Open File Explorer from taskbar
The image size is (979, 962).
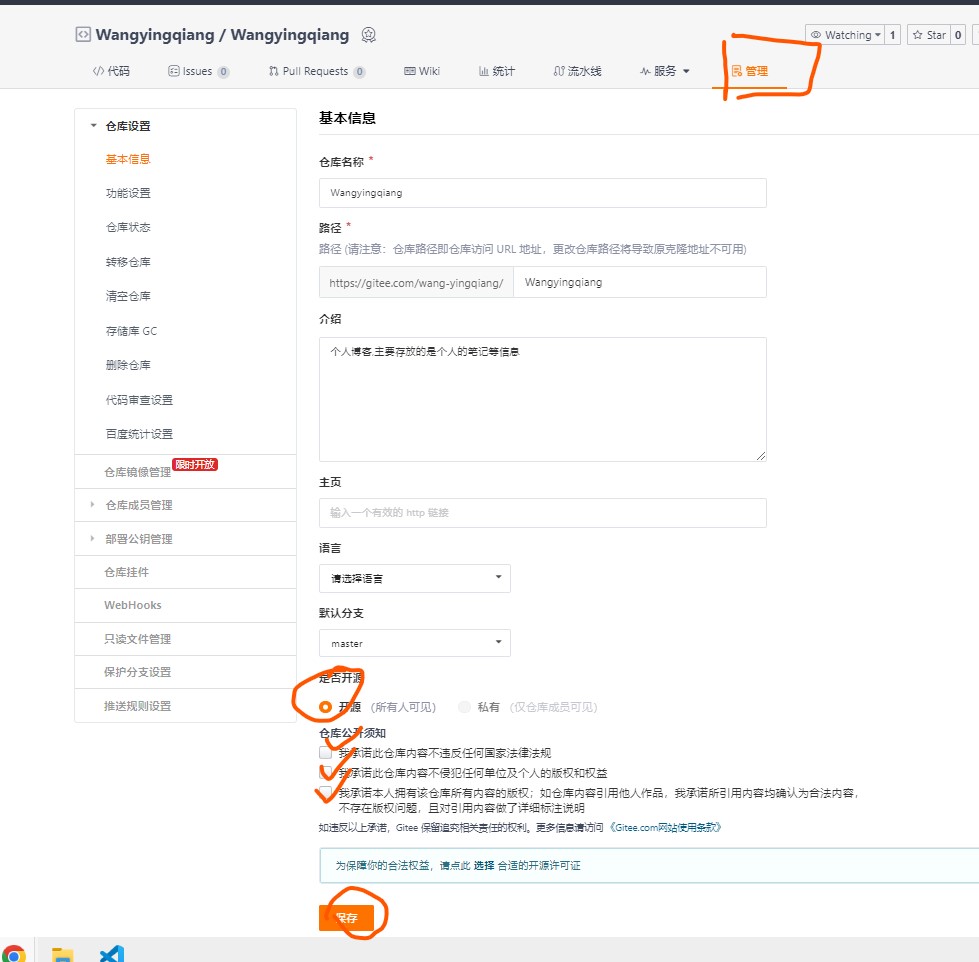tap(62, 953)
